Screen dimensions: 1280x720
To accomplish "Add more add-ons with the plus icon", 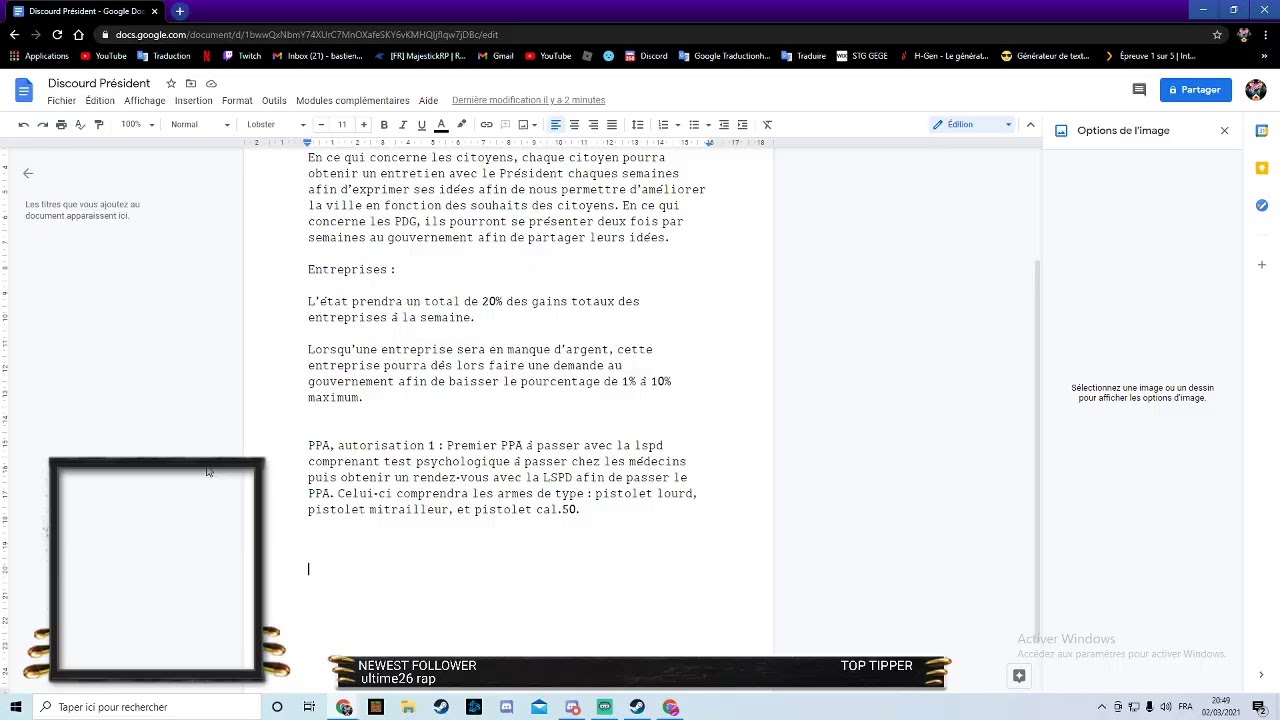I will tap(1262, 265).
